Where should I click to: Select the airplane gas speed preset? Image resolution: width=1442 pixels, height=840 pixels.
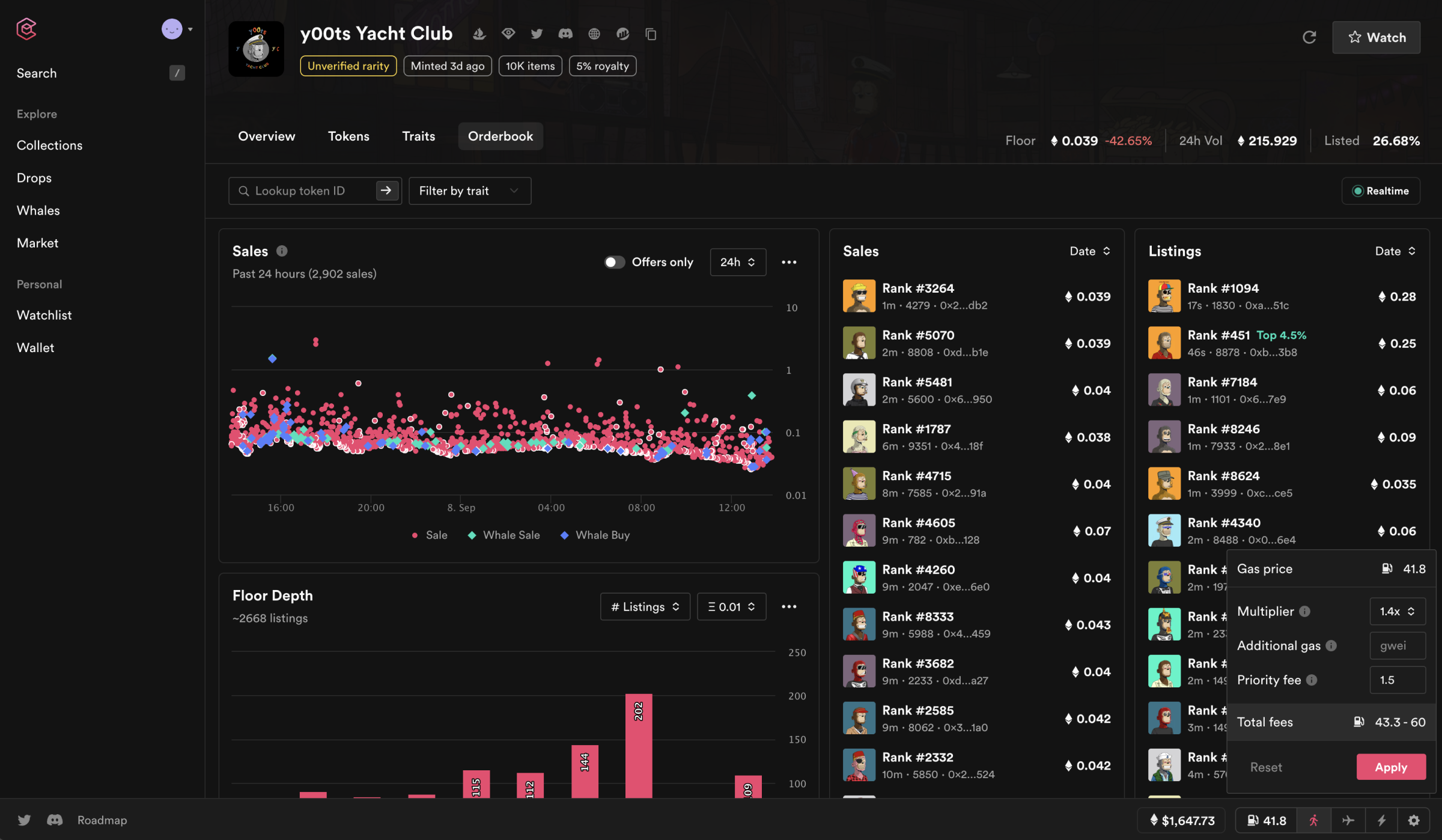click(x=1348, y=820)
